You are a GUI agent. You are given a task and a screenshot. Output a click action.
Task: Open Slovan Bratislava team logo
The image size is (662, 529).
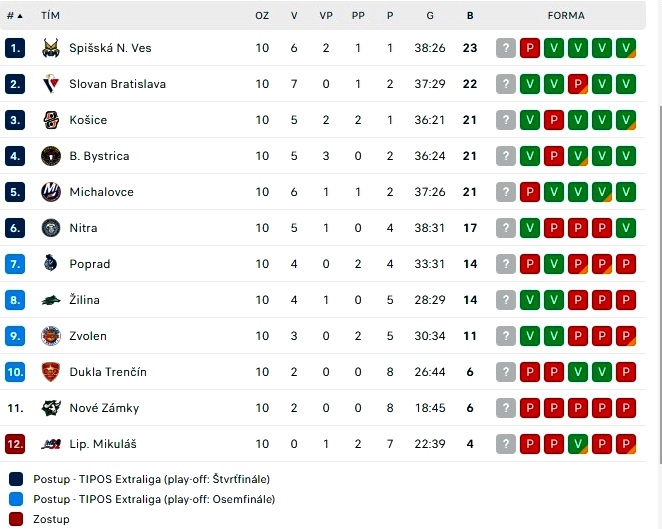pyautogui.click(x=51, y=84)
